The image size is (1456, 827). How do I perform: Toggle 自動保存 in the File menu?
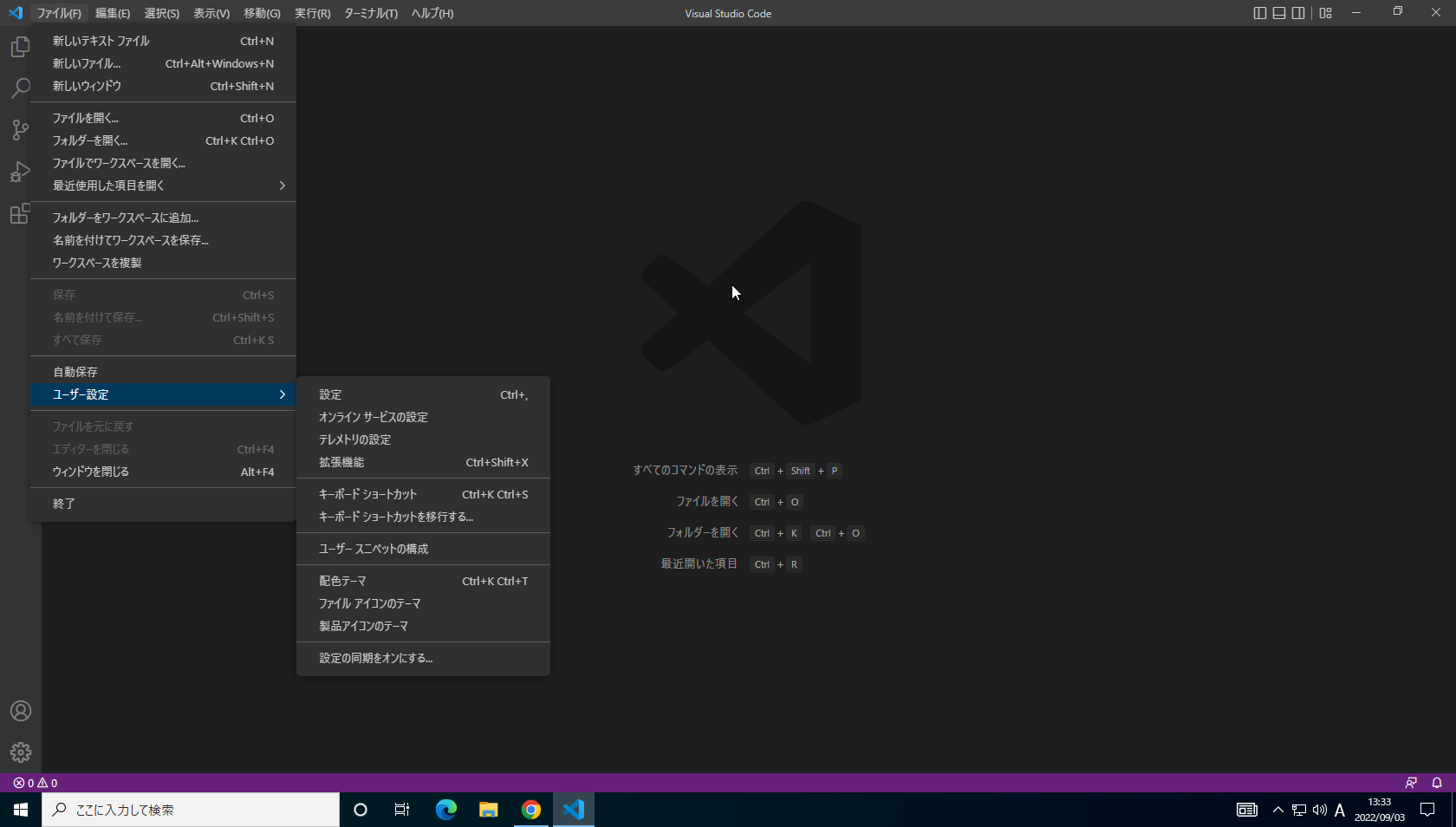[164, 372]
